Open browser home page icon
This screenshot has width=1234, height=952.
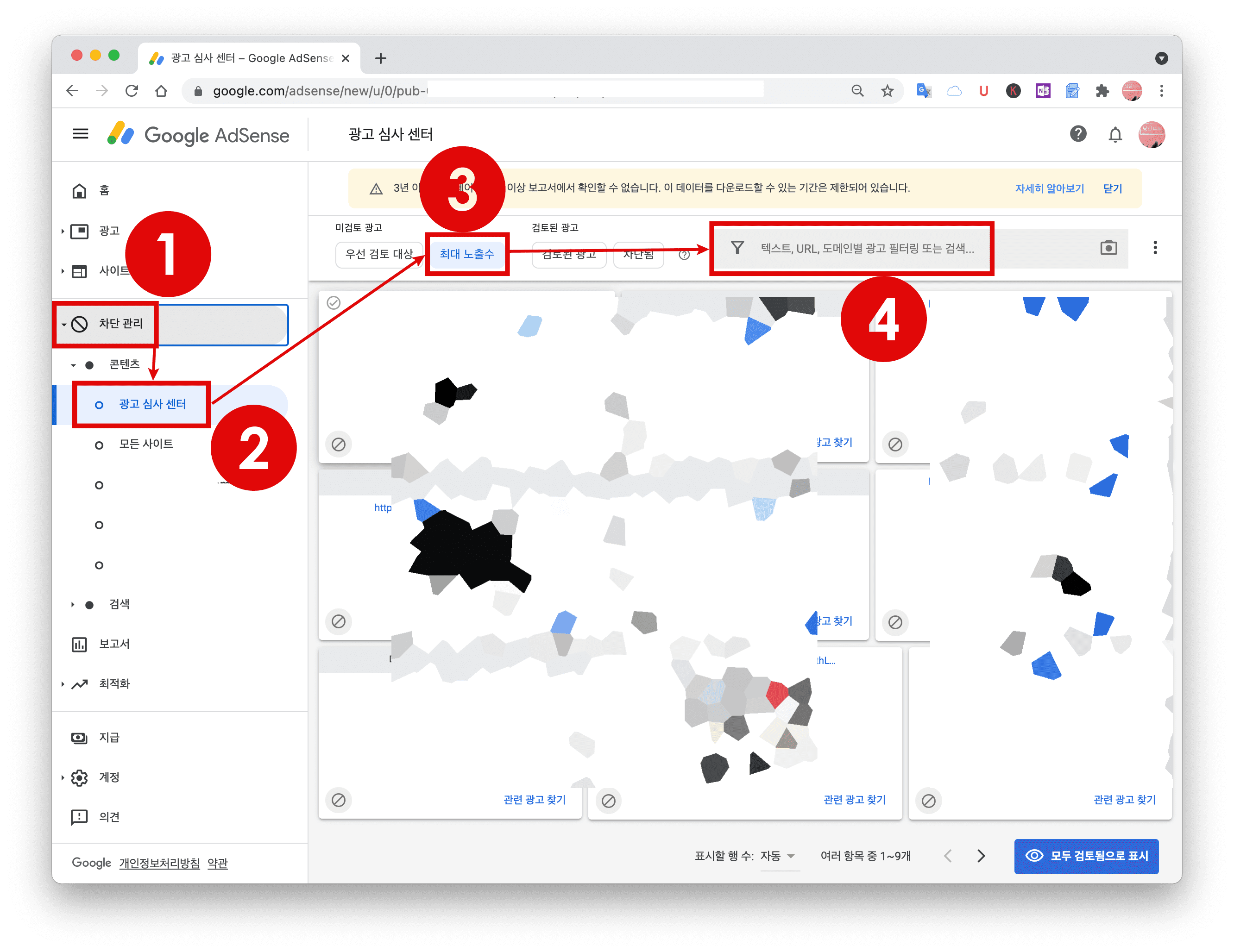[162, 91]
